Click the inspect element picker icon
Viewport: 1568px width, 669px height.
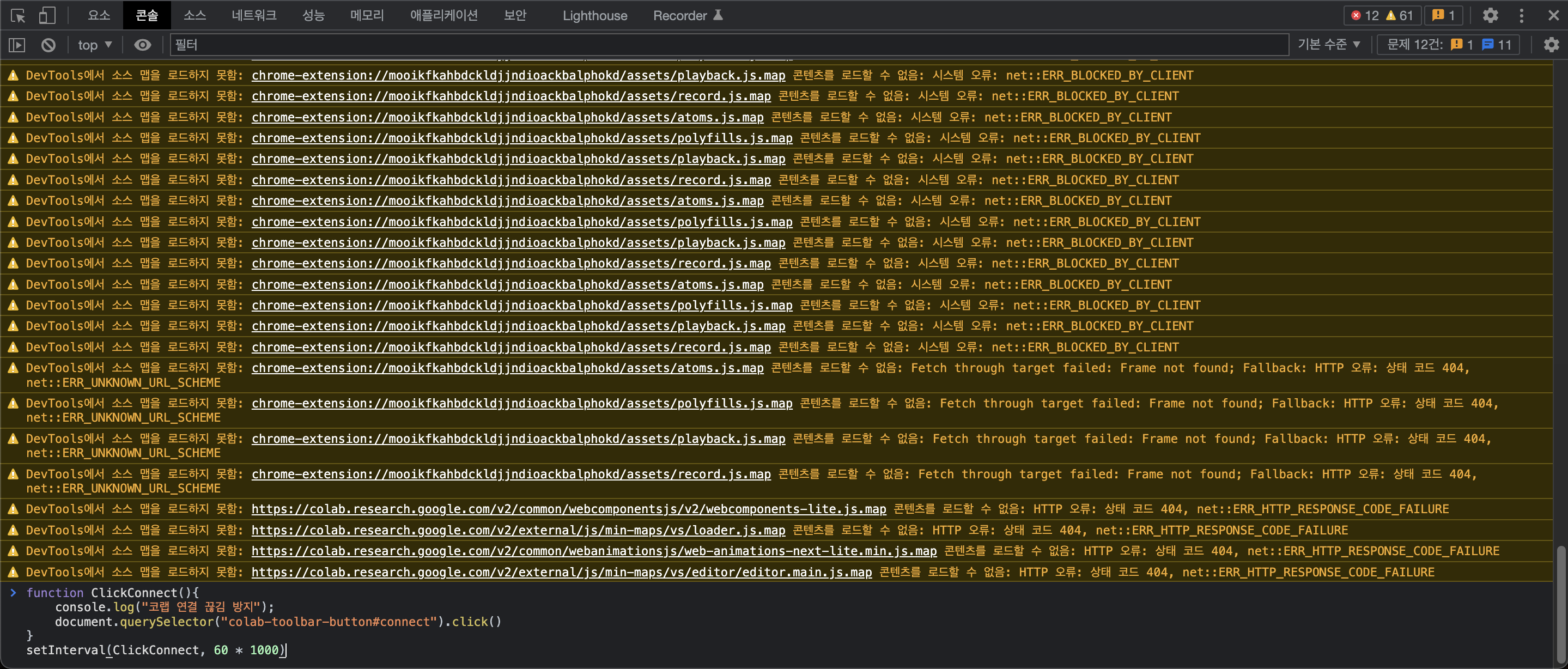pos(17,16)
